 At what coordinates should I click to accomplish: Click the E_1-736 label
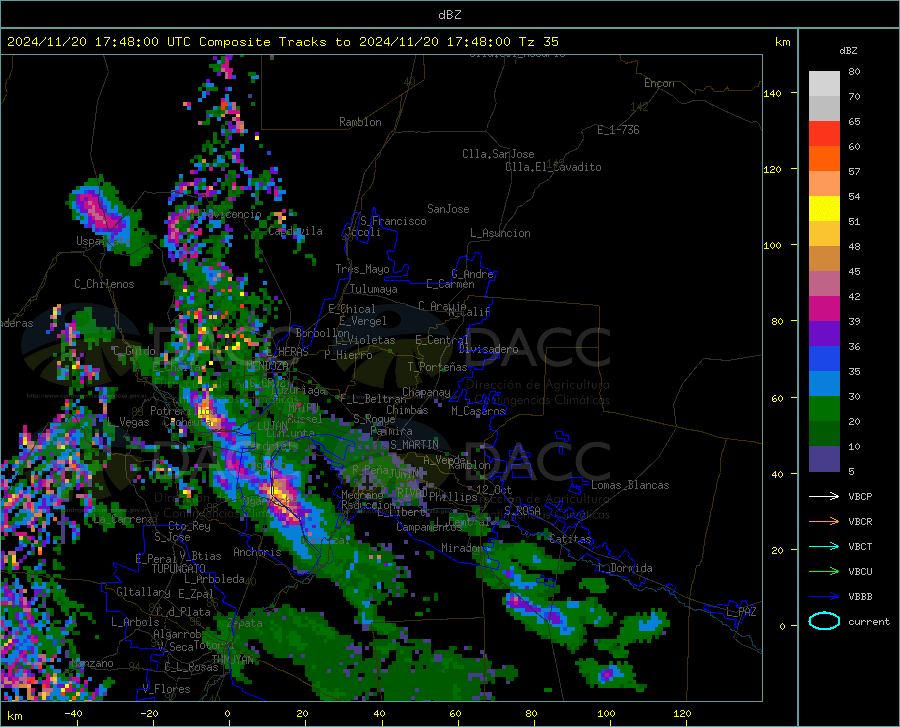[618, 130]
